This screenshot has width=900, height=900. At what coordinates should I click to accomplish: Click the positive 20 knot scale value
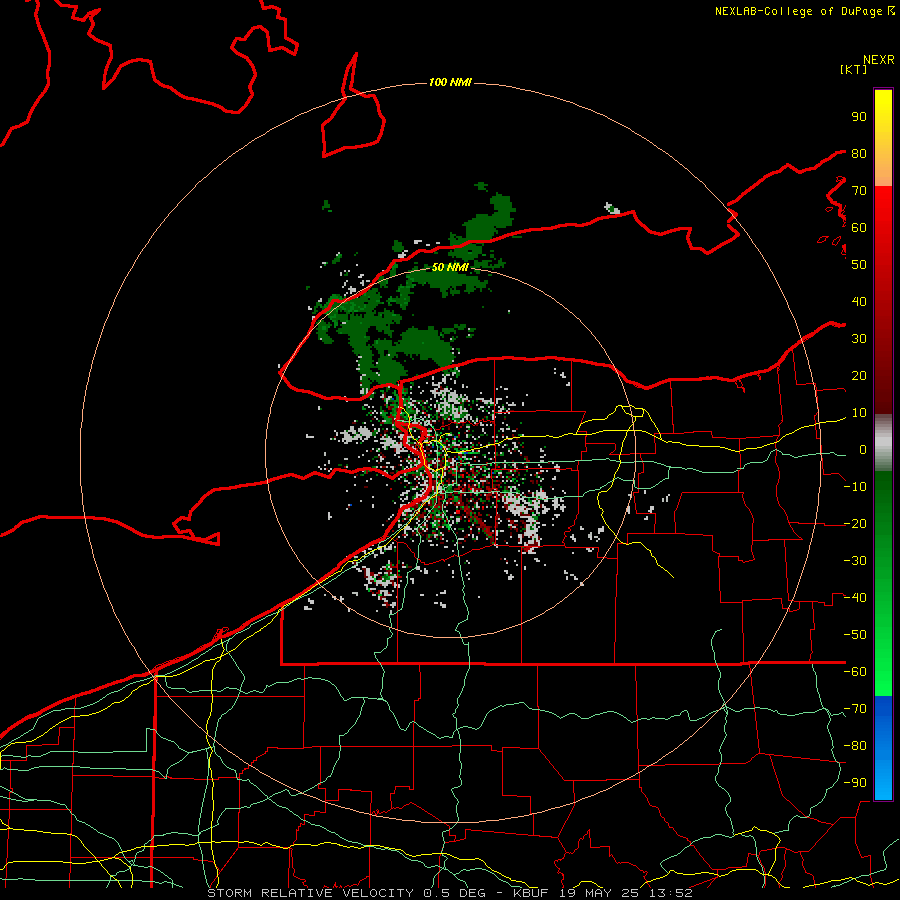[859, 376]
